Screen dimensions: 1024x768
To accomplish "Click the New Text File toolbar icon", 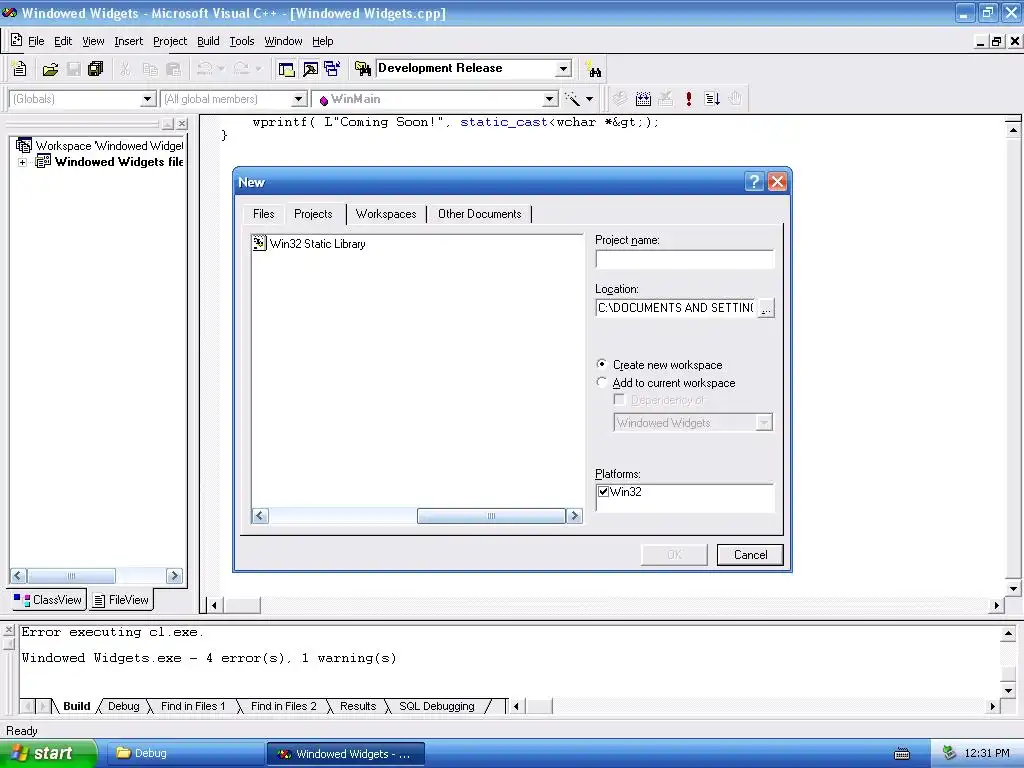I will pos(20,69).
